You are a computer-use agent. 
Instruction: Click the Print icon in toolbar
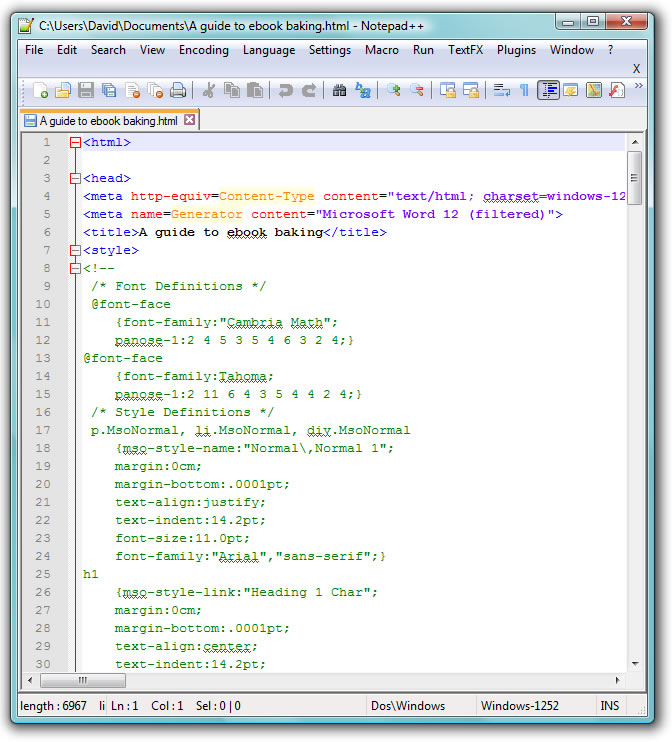[x=178, y=91]
